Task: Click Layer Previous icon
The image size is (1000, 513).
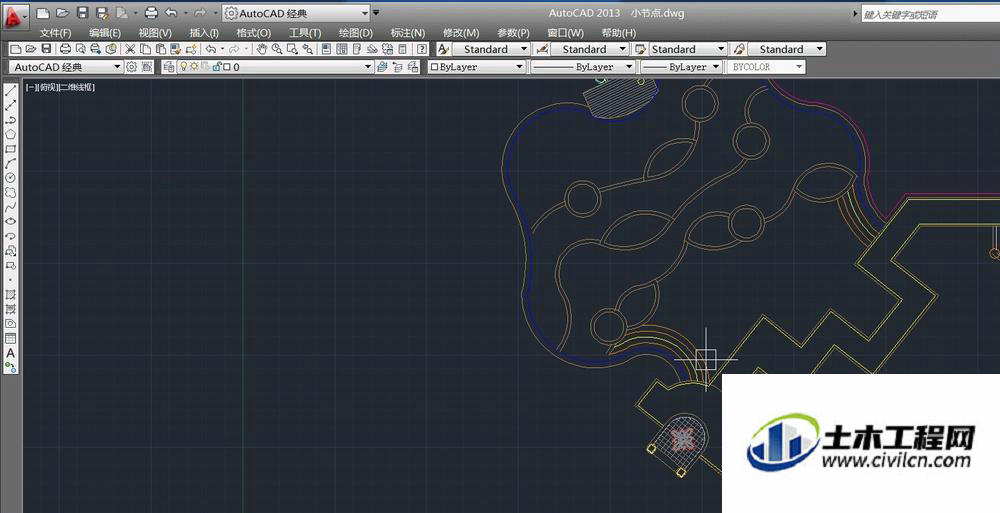Action: [398, 66]
